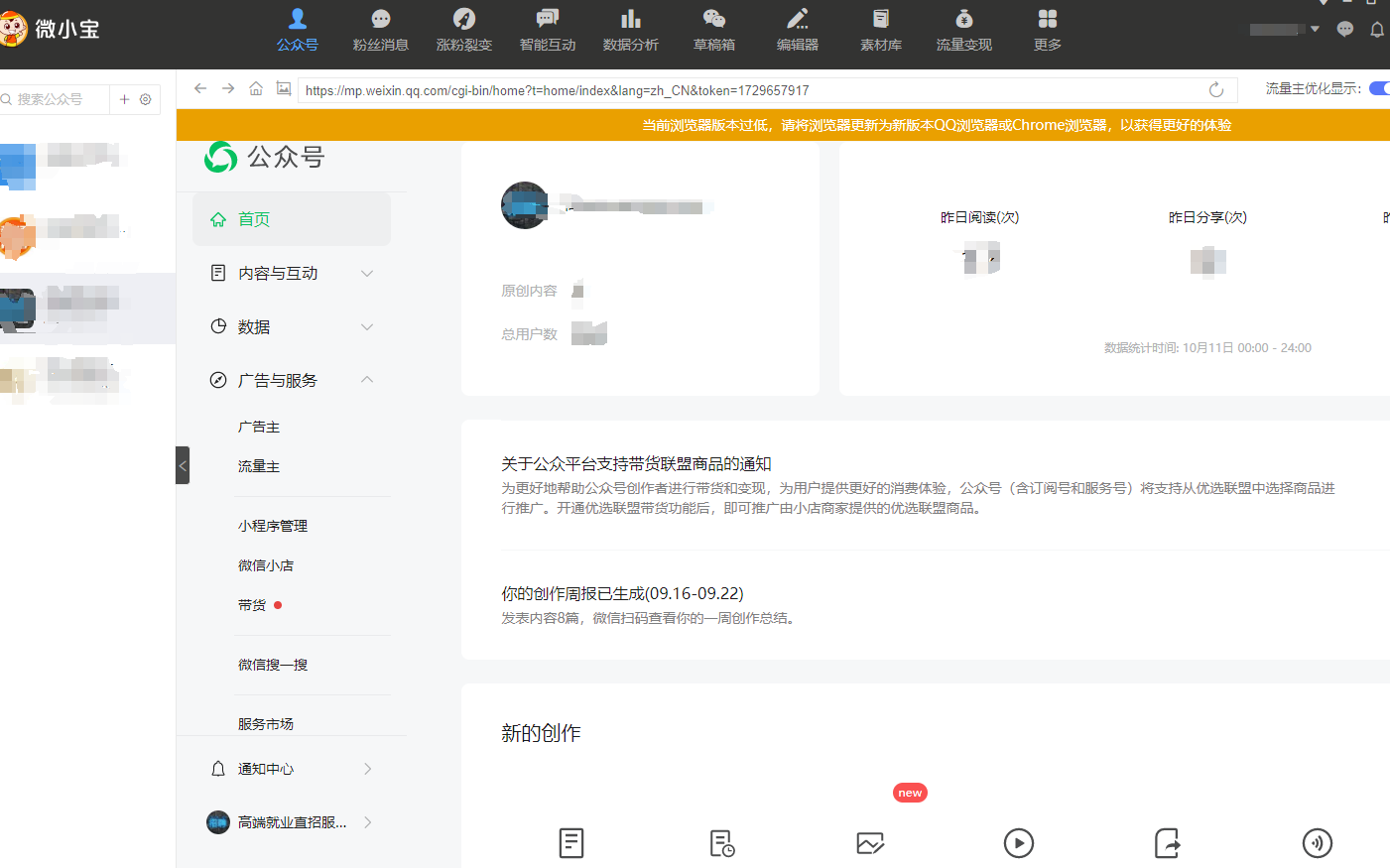Viewport: 1390px width, 868px height.
Task: Open 带货 menu item
Action: click(x=252, y=605)
